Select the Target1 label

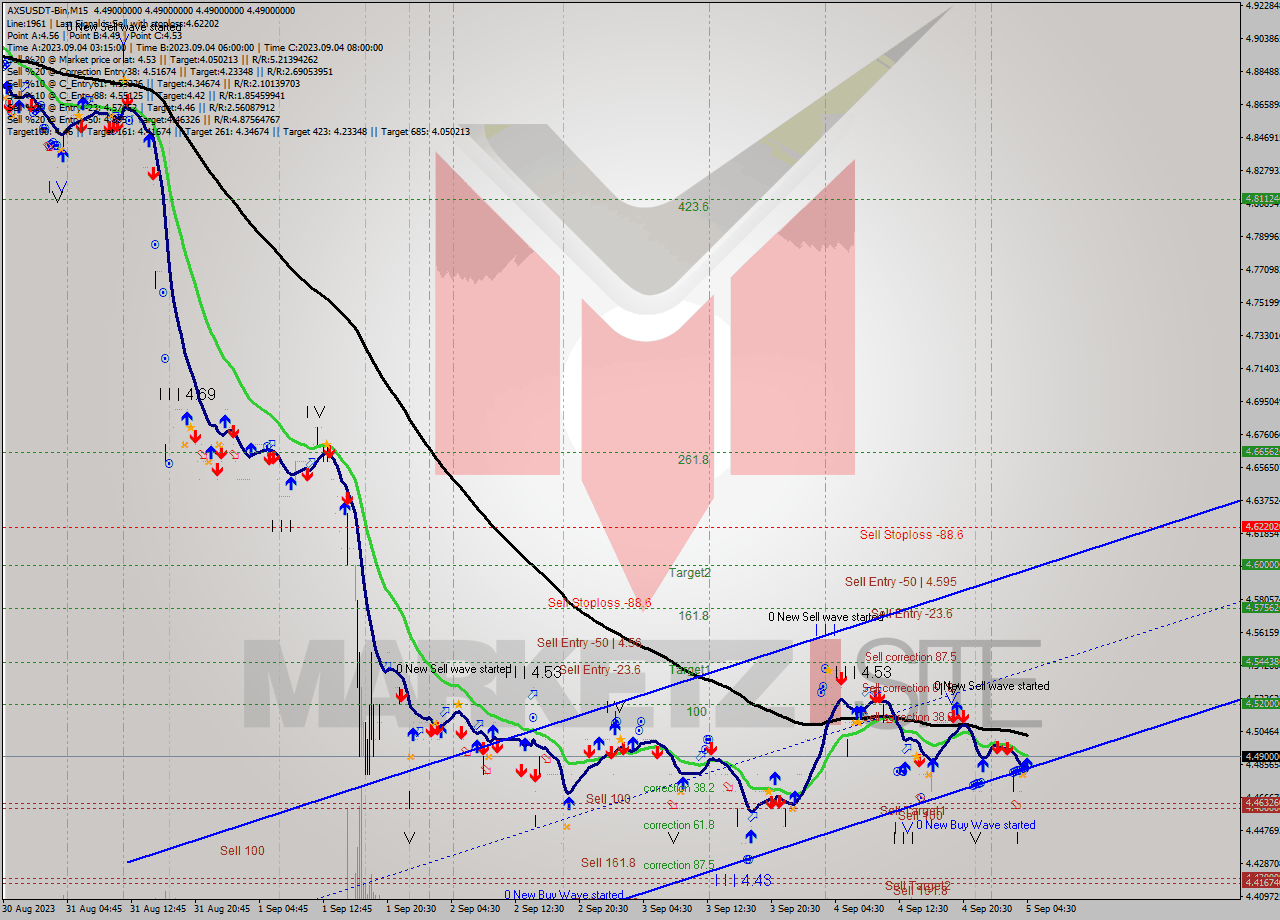[690, 669]
